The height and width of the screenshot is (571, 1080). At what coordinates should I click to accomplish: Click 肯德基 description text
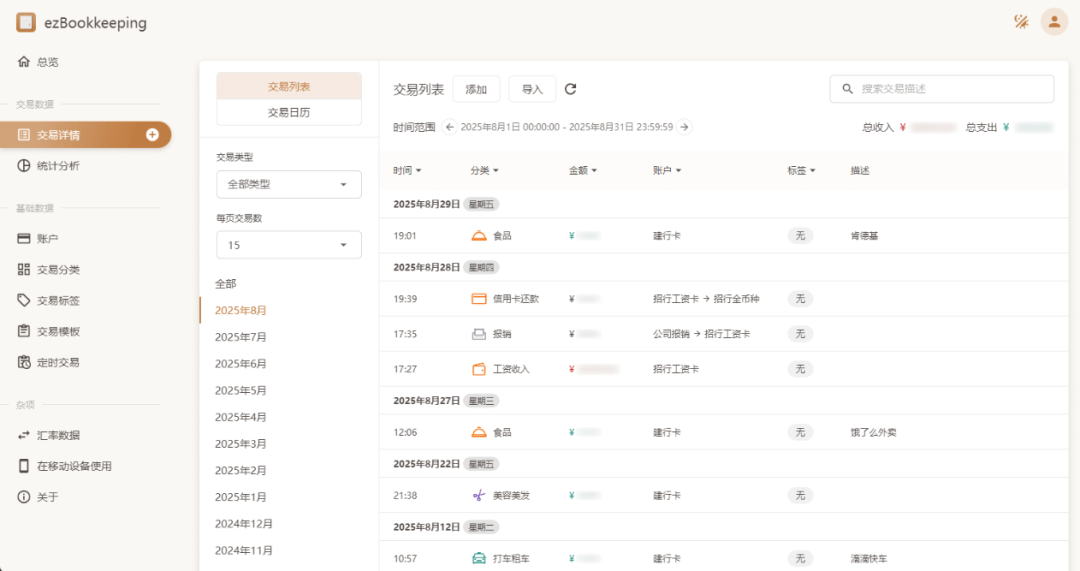coord(864,236)
